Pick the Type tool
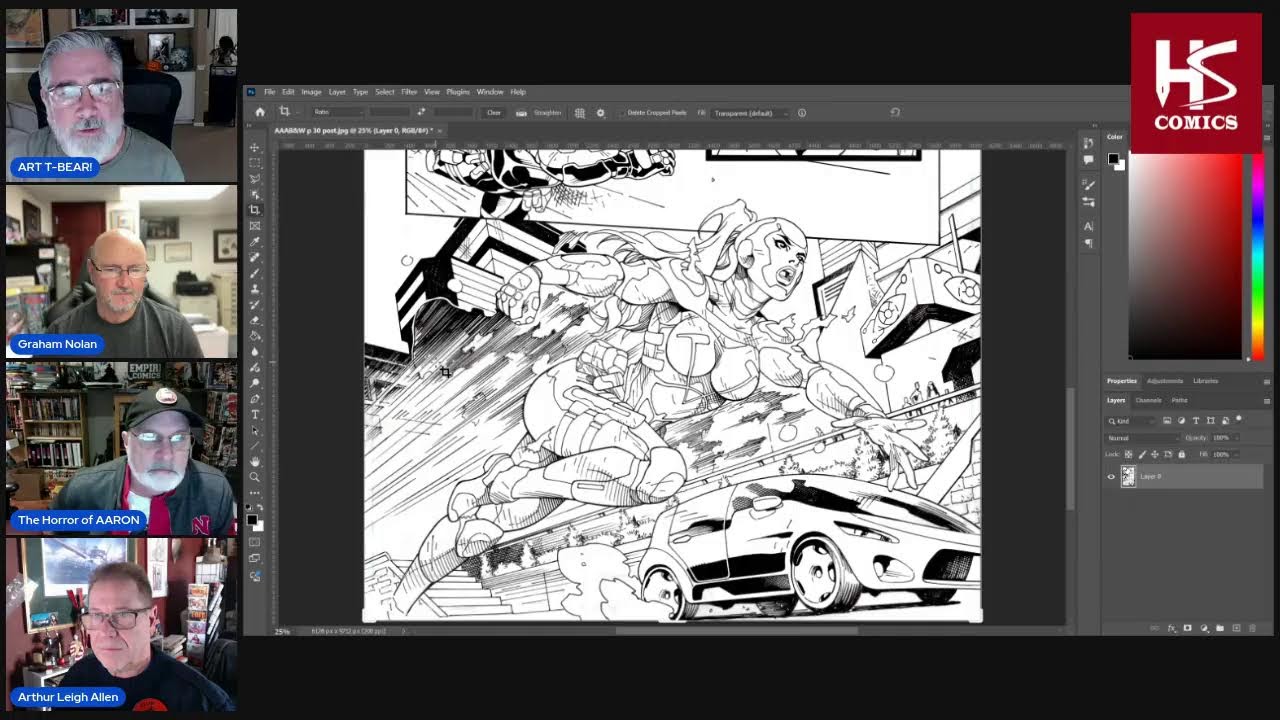 pyautogui.click(x=255, y=414)
